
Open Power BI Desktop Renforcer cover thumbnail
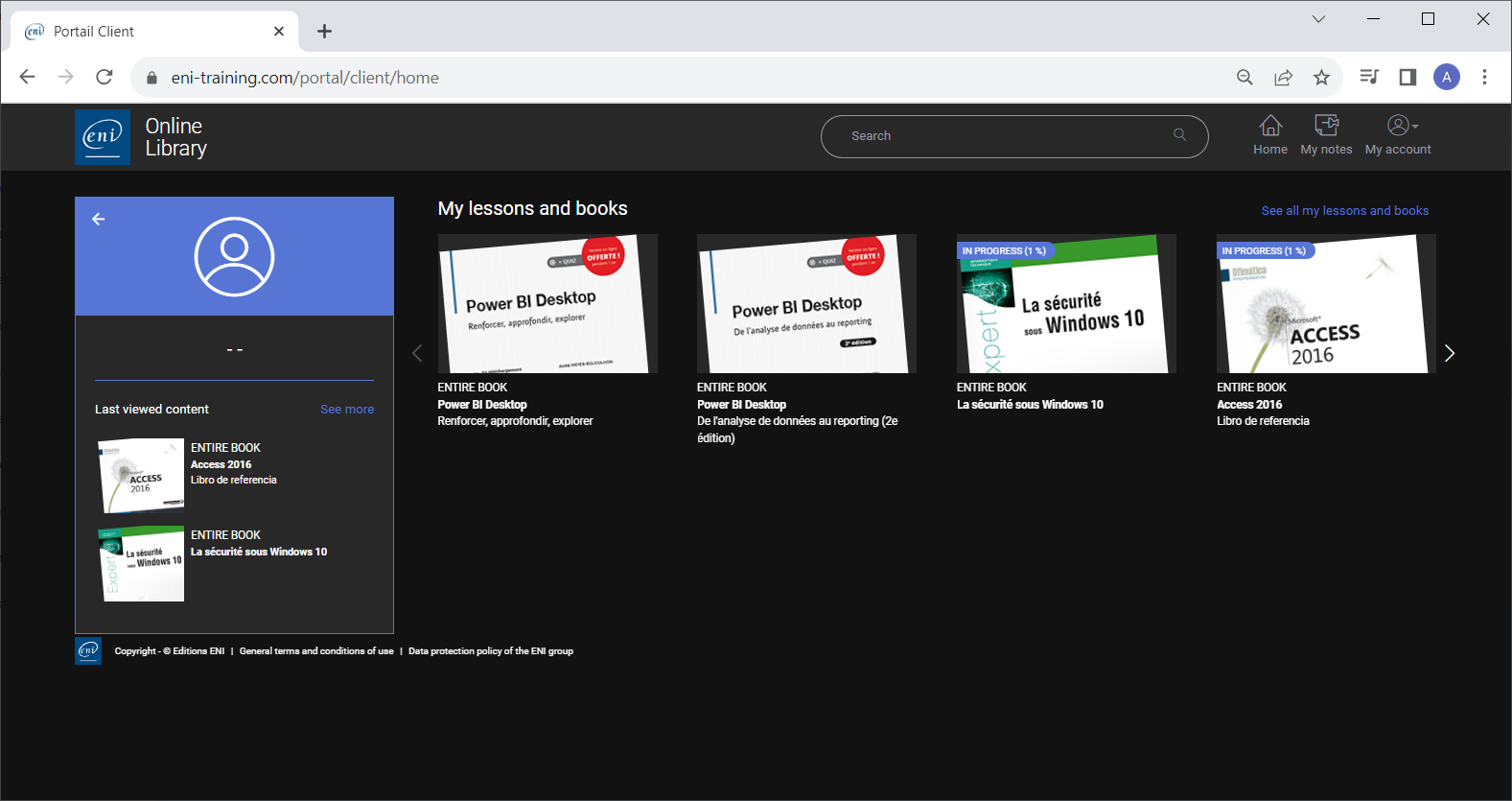(x=547, y=303)
